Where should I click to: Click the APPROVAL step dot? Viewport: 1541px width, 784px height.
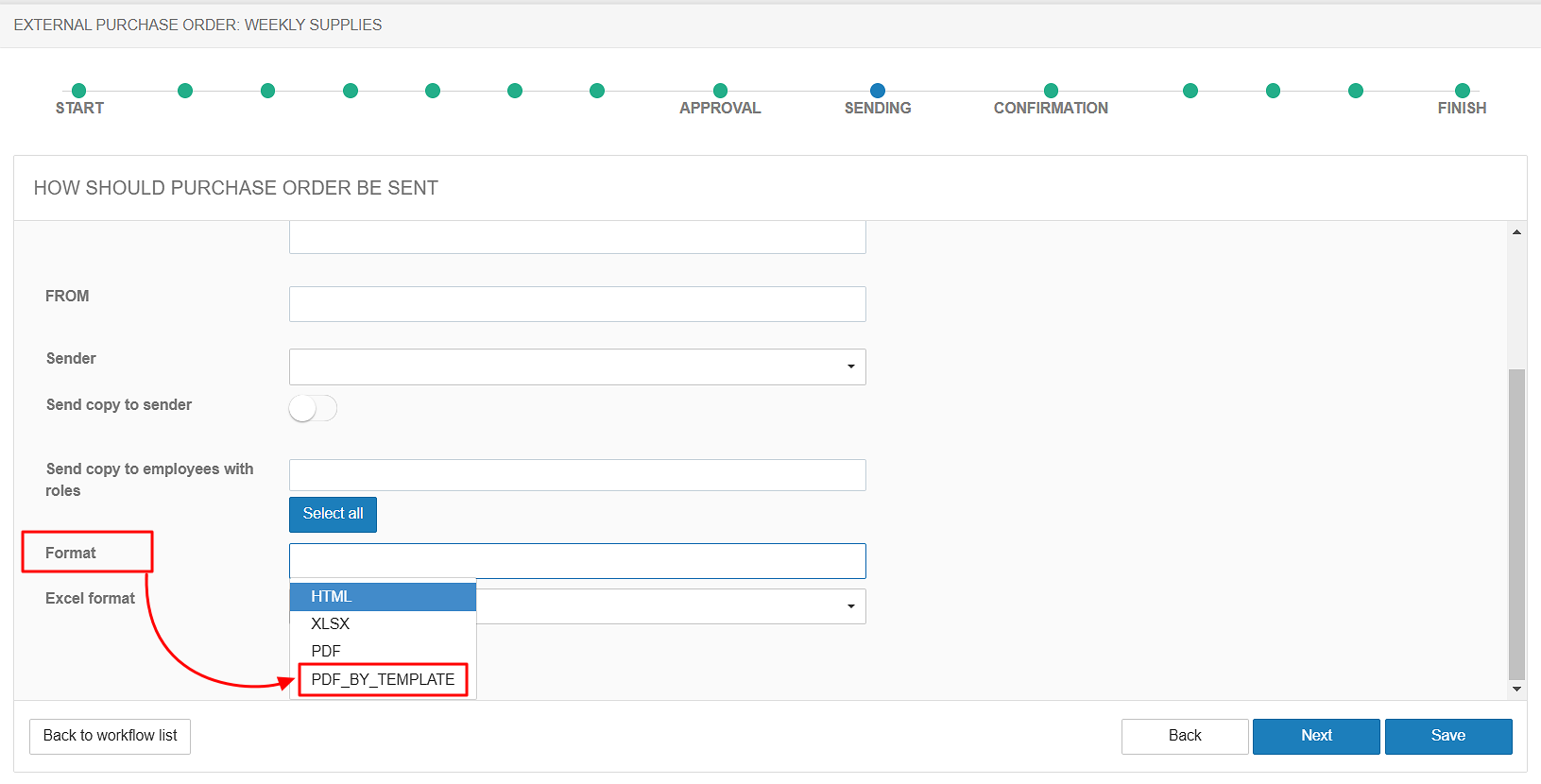[720, 91]
